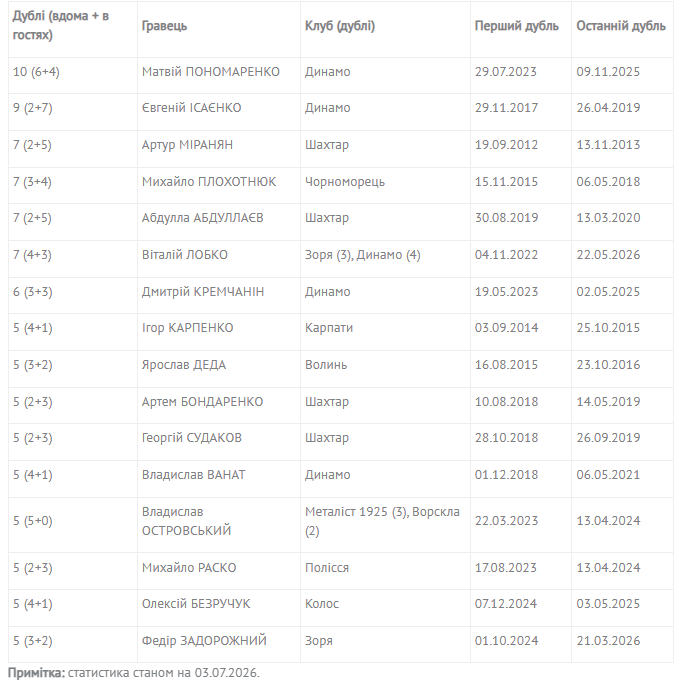
Task: Click the 'Зоря (3), Динамо (4)' cell
Action: 363,255
